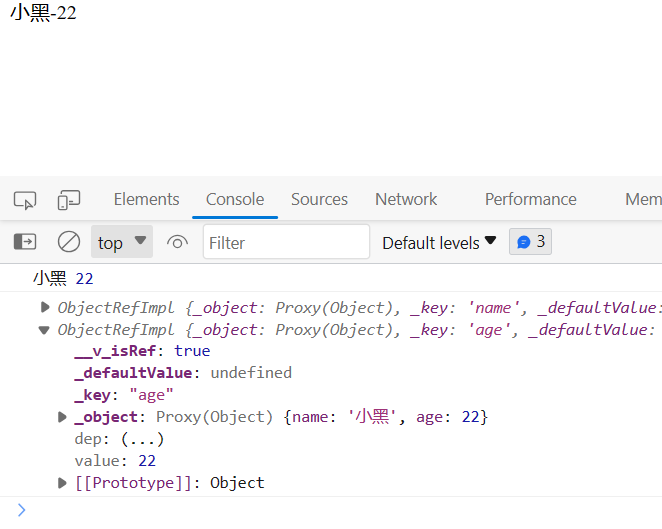This screenshot has width=662, height=529.
Task: Open the Sources tab
Action: click(x=319, y=199)
